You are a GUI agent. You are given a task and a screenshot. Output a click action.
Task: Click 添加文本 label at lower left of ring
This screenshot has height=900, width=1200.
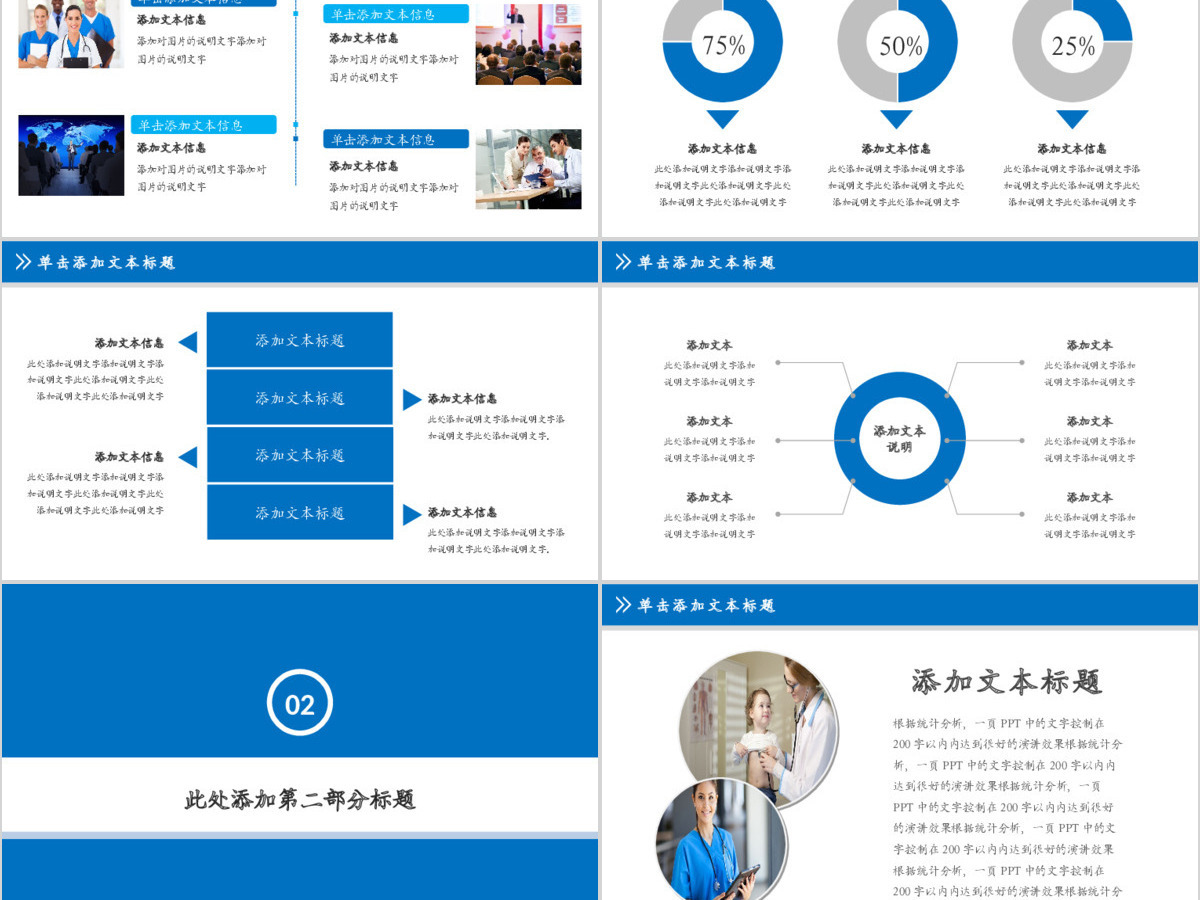(x=709, y=497)
